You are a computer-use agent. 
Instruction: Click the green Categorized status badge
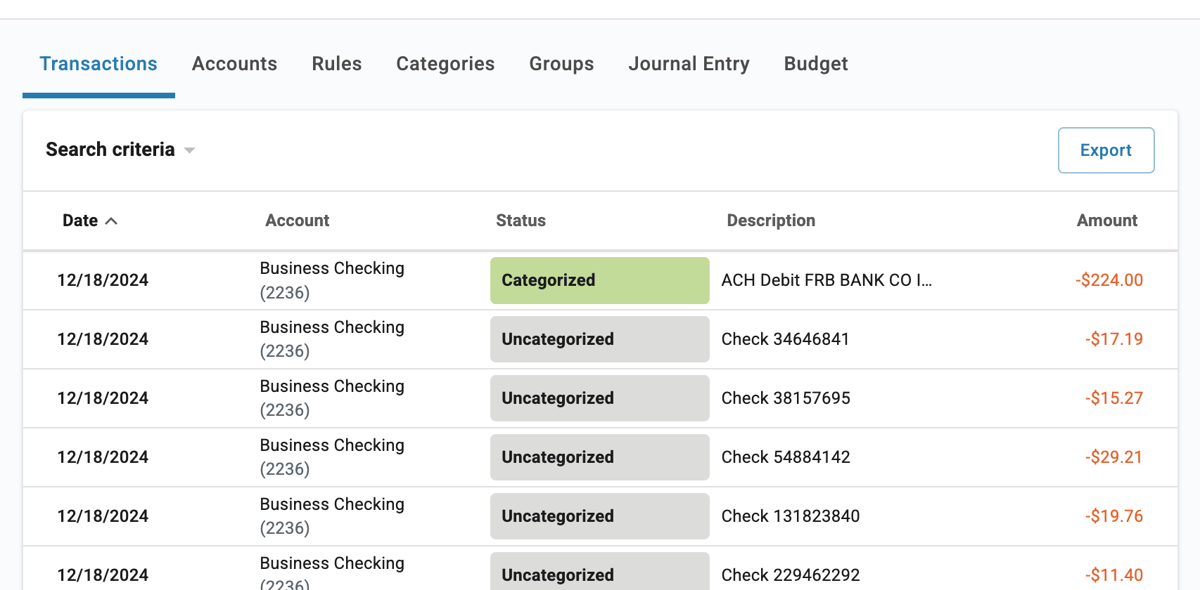tap(599, 281)
